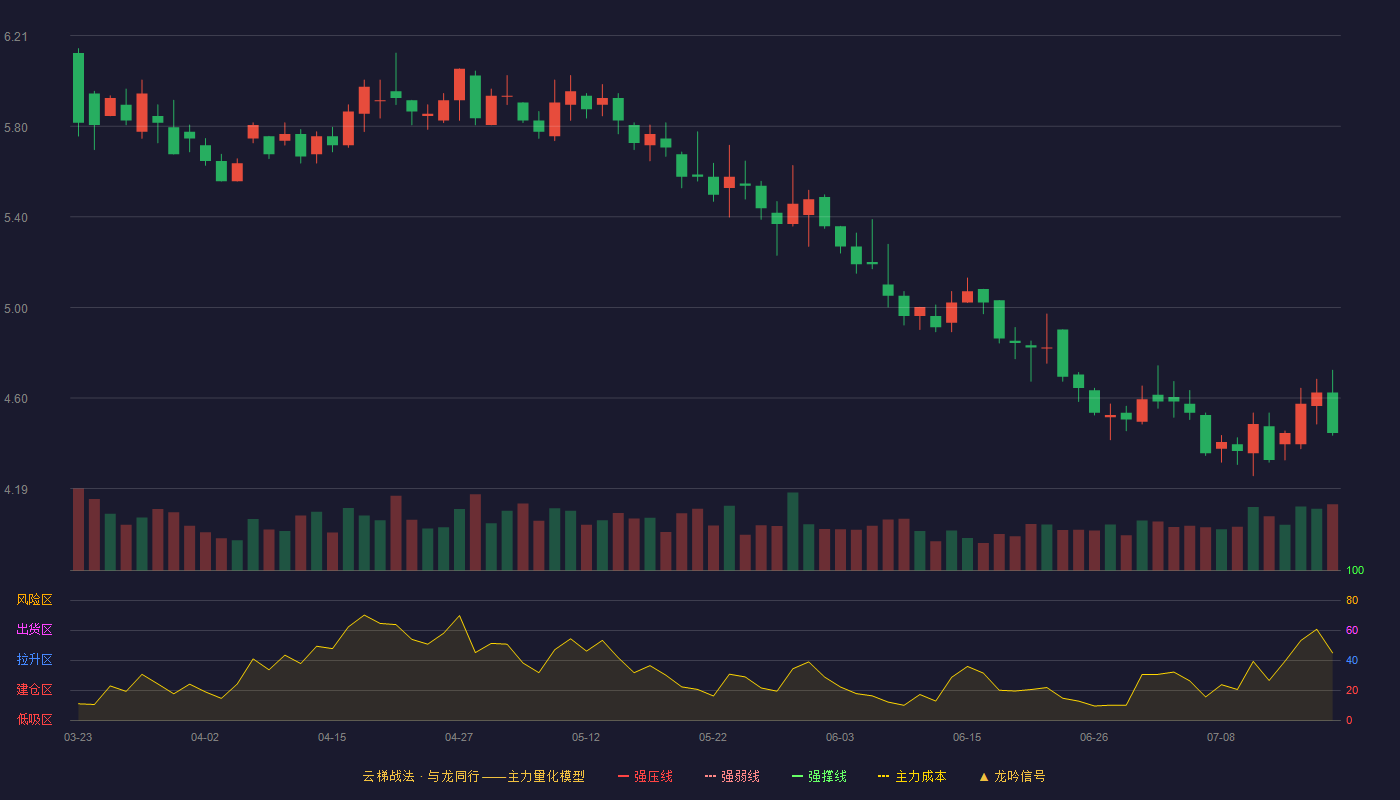Select the 风险区 zone label

(x=34, y=600)
